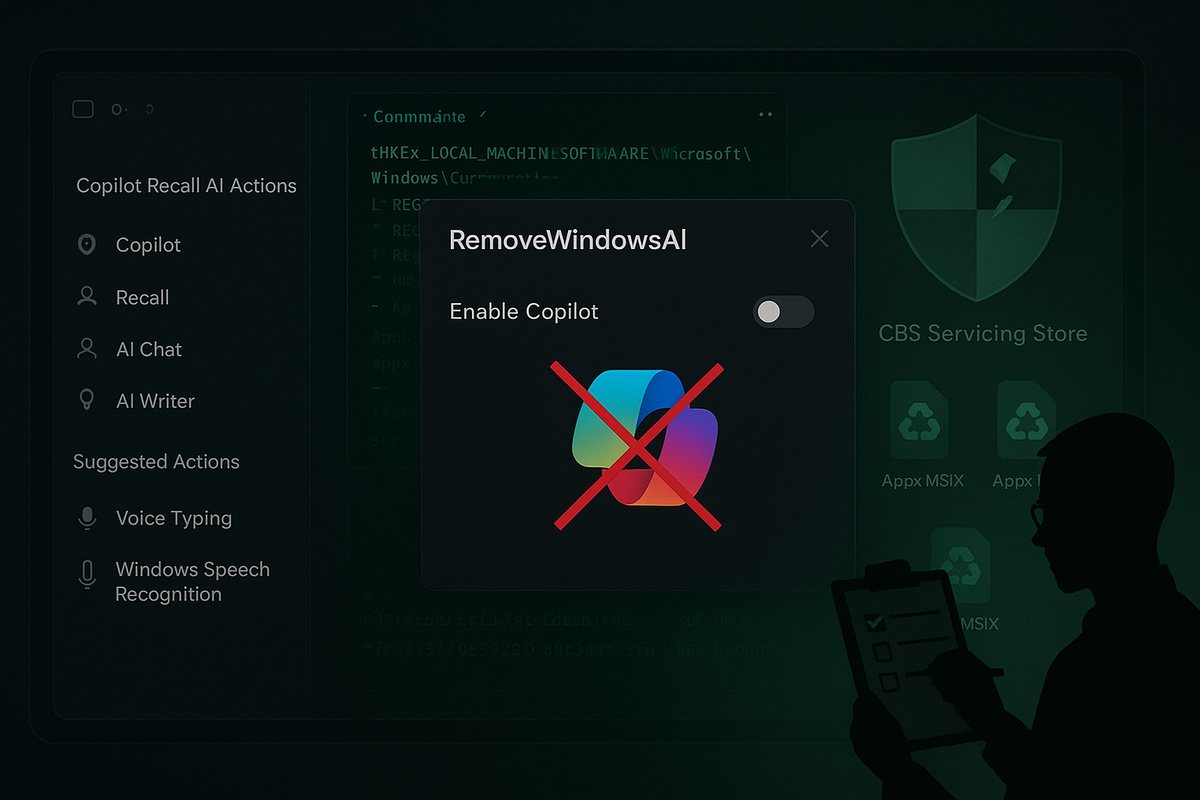
Task: Click the RemoveWindowsAI dialog title
Action: coord(568,240)
